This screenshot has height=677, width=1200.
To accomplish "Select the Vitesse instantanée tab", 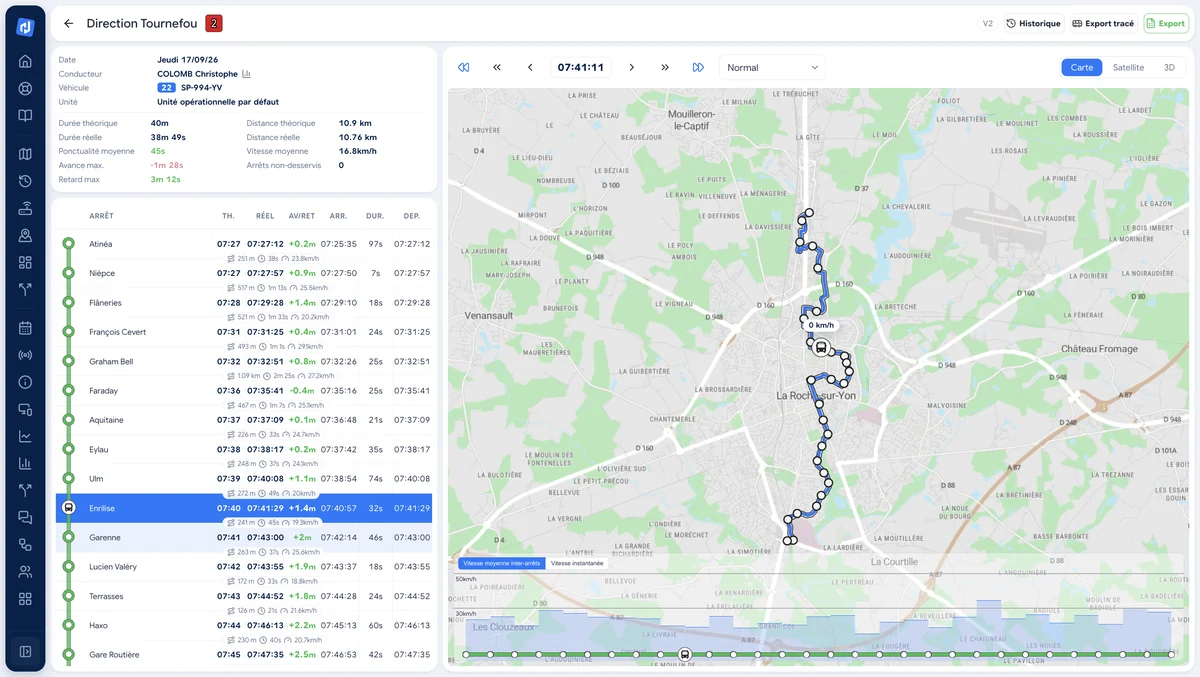I will click(x=577, y=563).
